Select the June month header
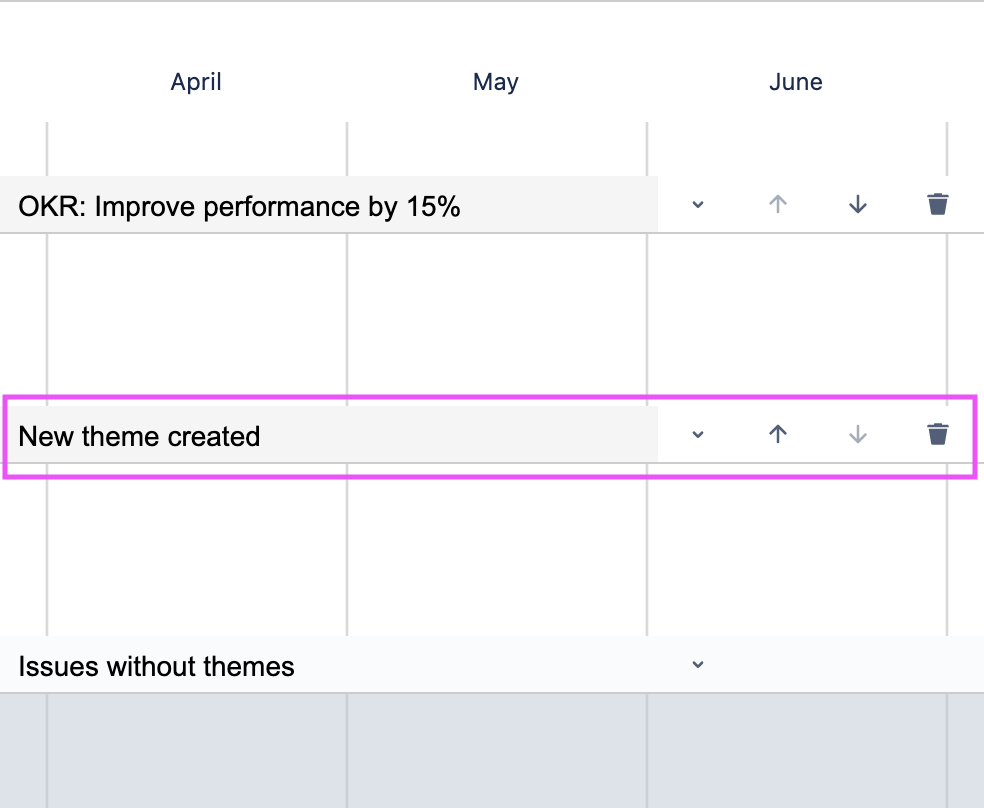Screen dimensions: 984x808 (796, 82)
